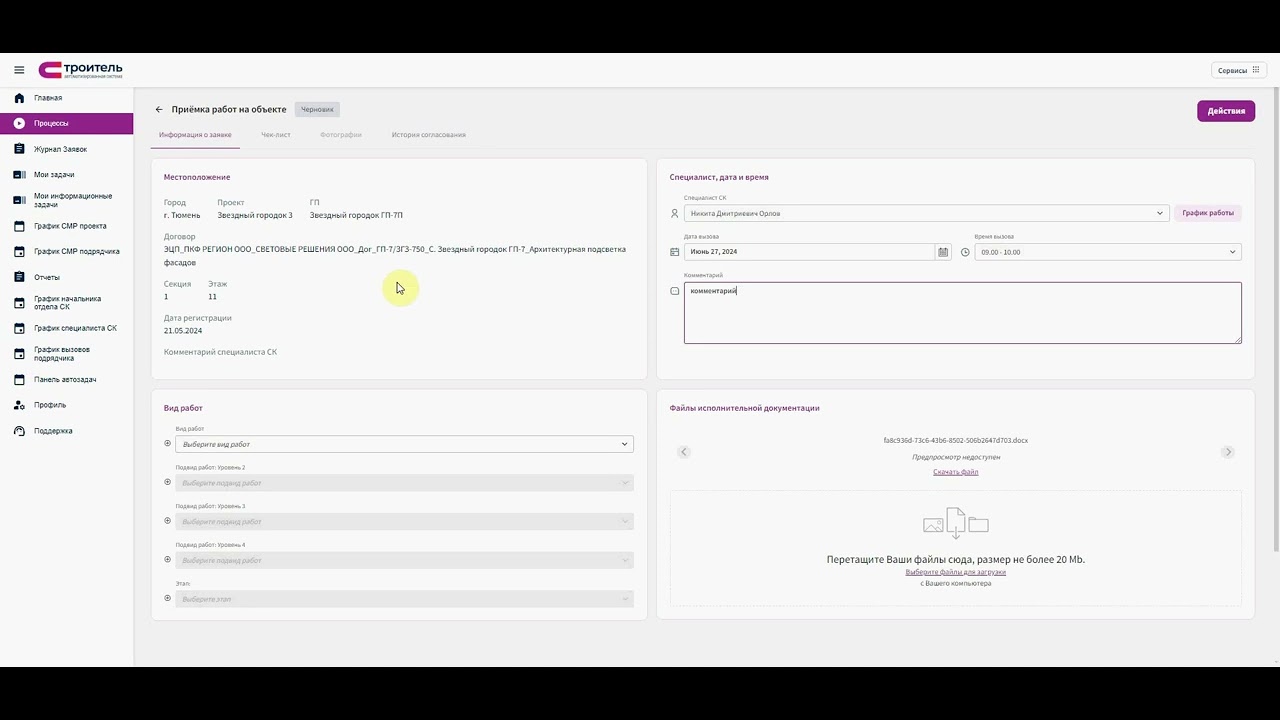Open the Подвид работ Уровень 2 dropdown
The width and height of the screenshot is (1280, 720).
click(404, 483)
